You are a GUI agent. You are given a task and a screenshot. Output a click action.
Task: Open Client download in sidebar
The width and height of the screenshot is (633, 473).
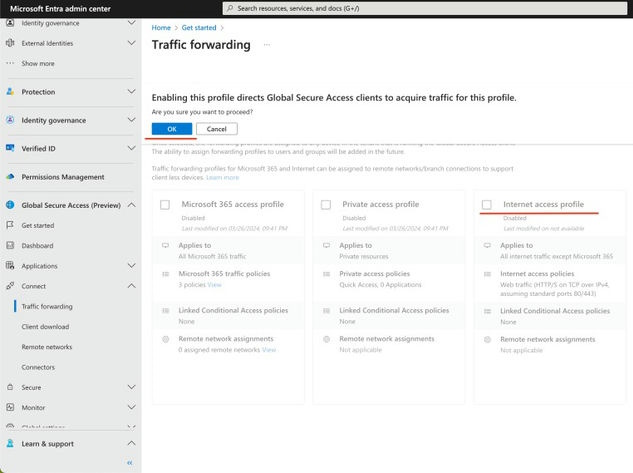[x=45, y=327]
